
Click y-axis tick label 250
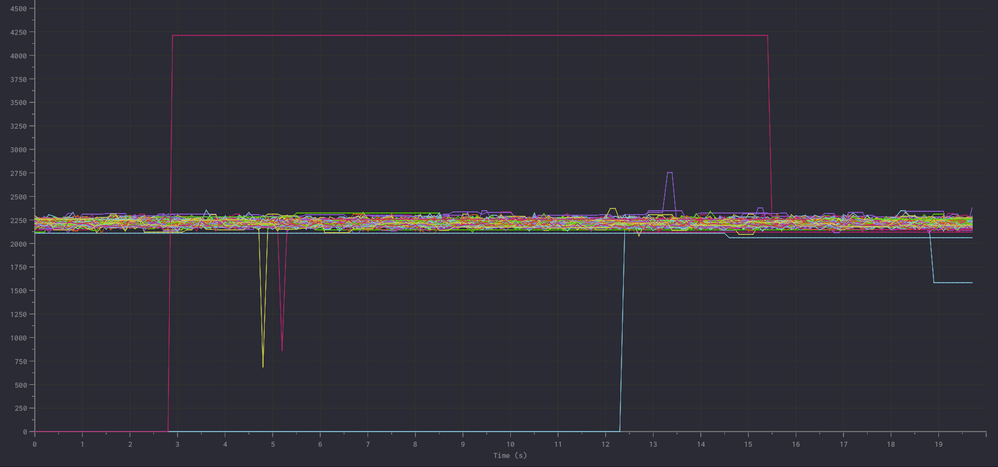(20, 409)
